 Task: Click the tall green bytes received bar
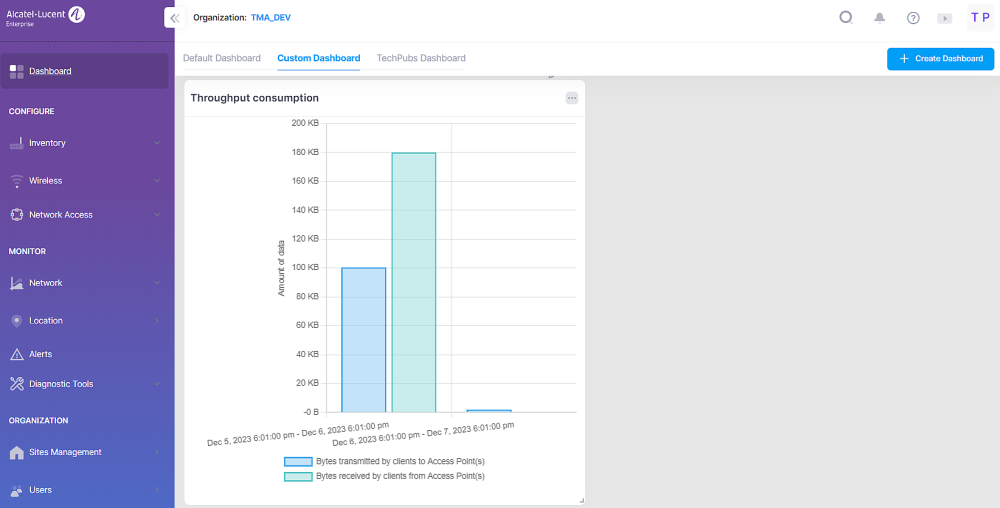413,282
